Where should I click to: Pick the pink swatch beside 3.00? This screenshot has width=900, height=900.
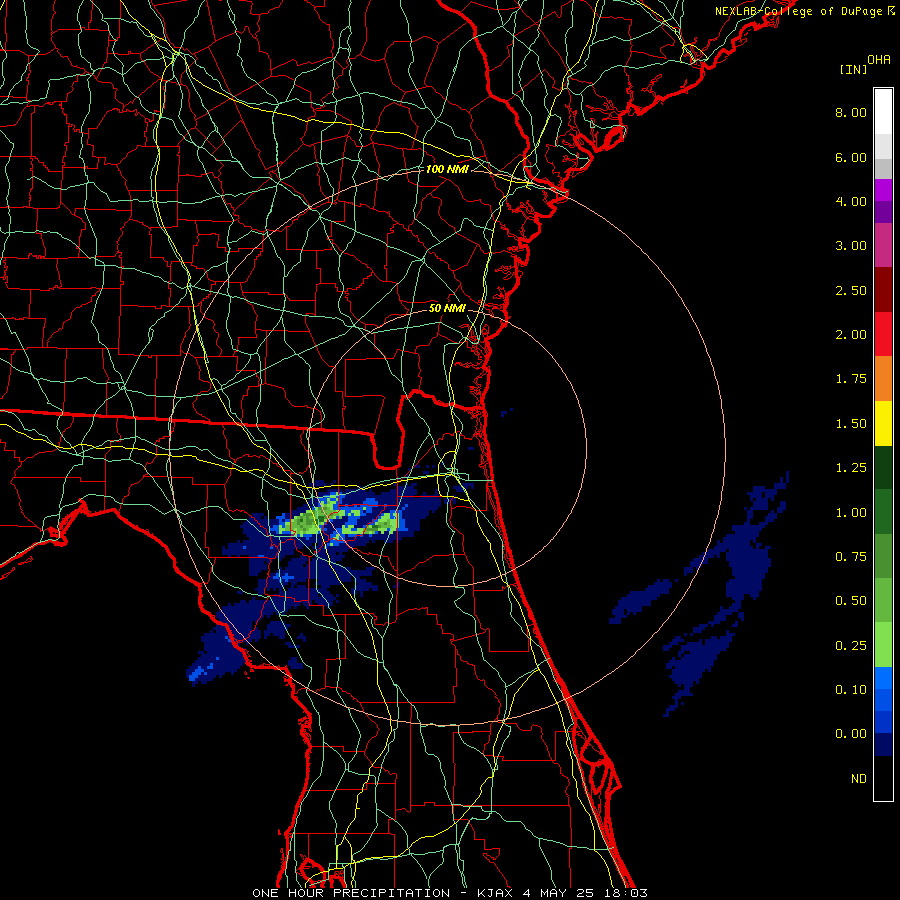883,245
